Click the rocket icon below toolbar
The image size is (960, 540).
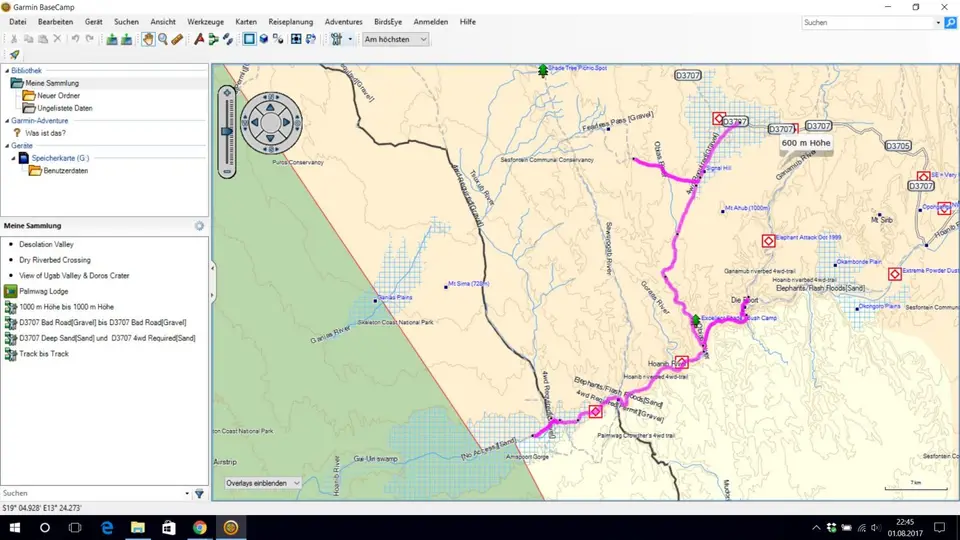tap(15, 54)
